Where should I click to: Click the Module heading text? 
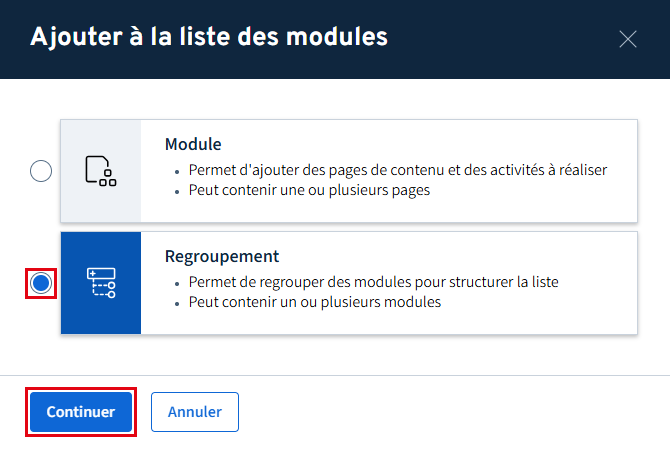coord(193,144)
